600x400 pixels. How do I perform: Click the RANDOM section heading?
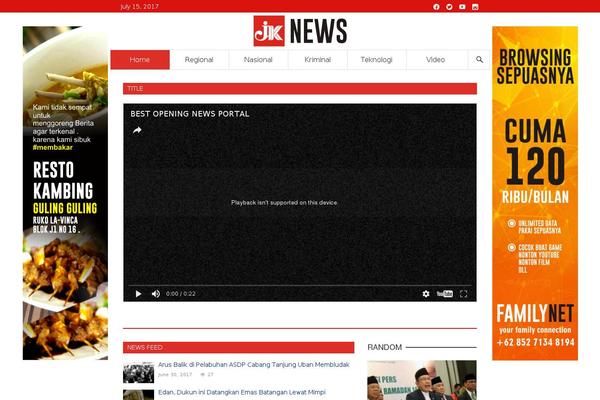click(x=385, y=347)
